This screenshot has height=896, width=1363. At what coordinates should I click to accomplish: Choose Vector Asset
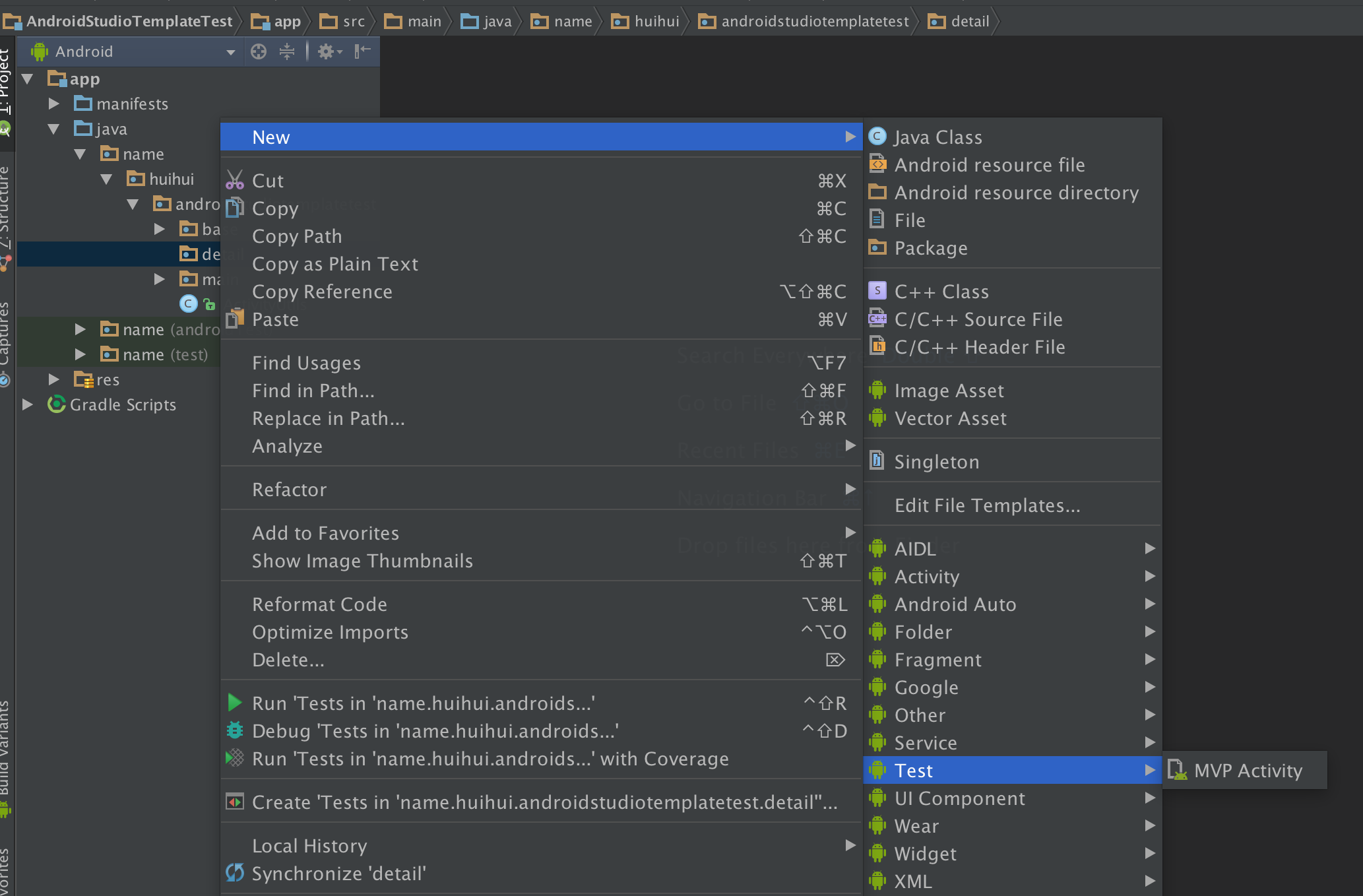pos(1012,418)
